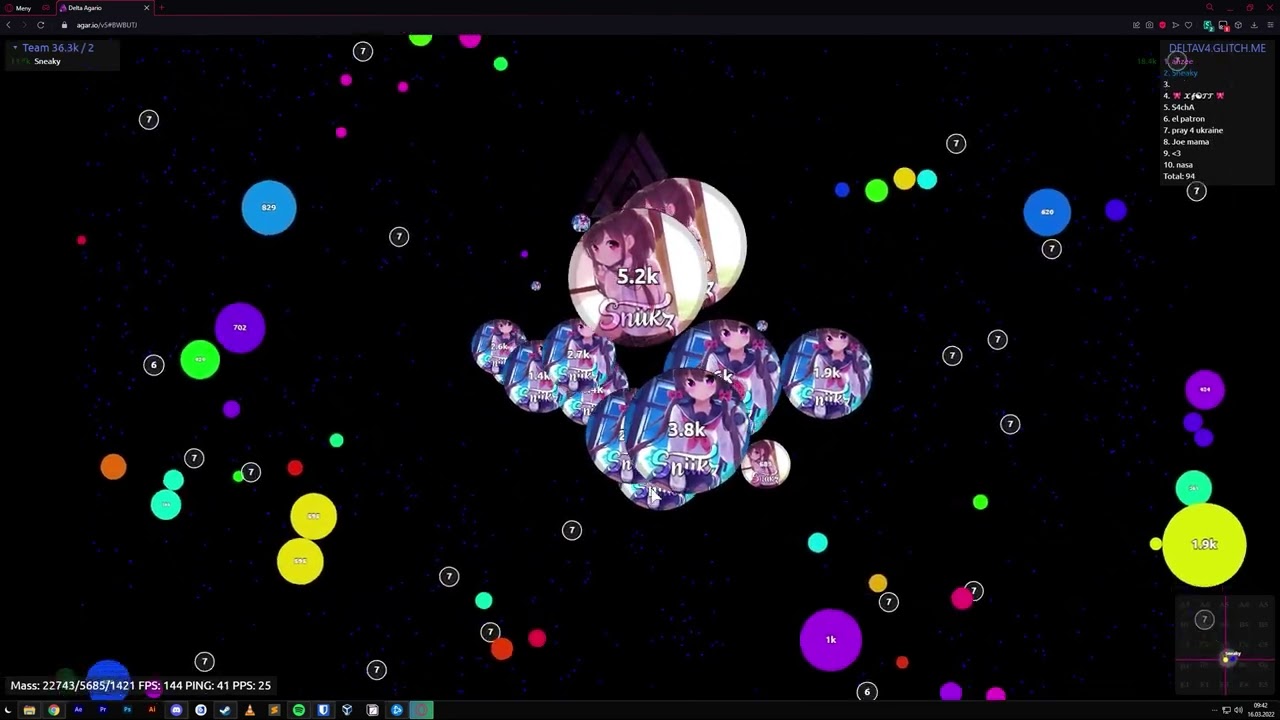
Task: Go forward in browser history
Action: pyautogui.click(x=24, y=25)
